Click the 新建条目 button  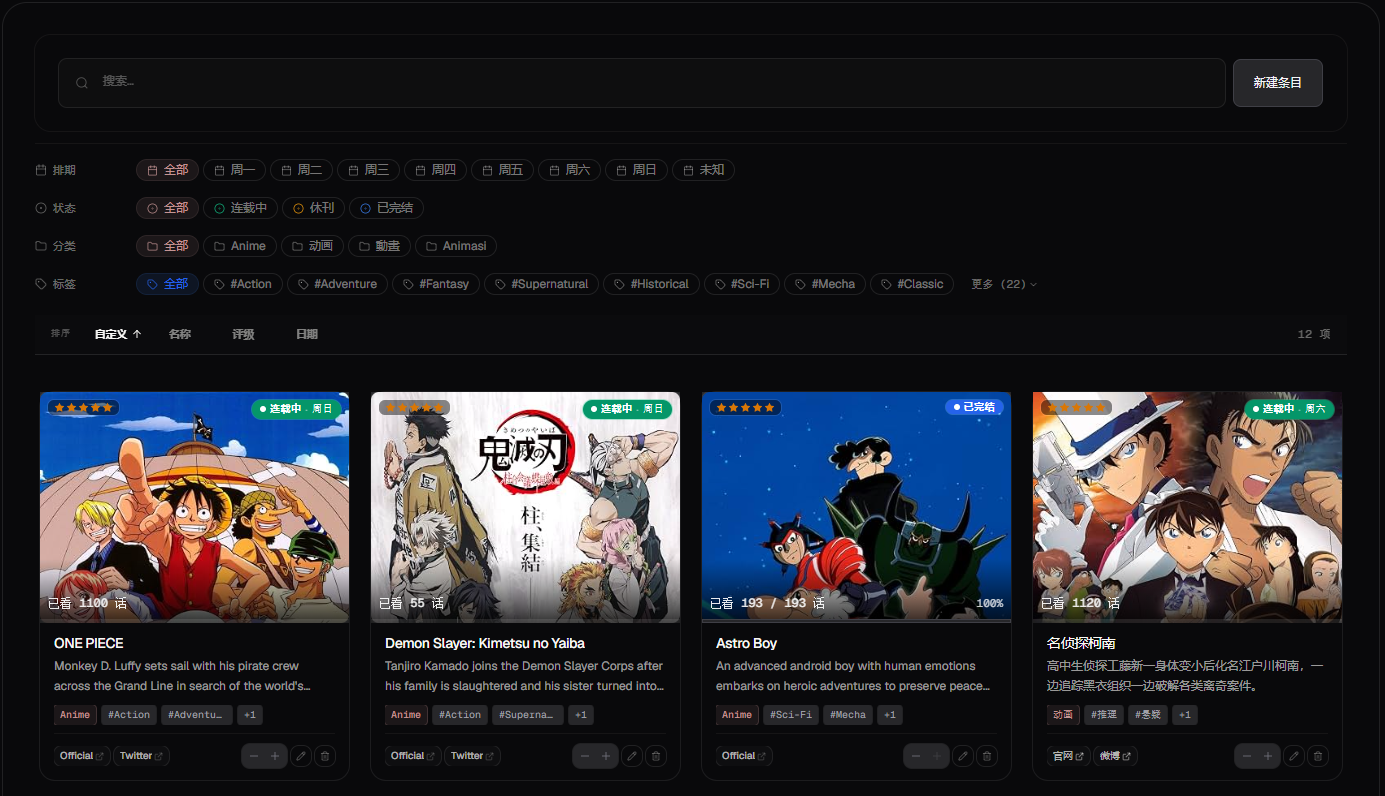(x=1278, y=83)
